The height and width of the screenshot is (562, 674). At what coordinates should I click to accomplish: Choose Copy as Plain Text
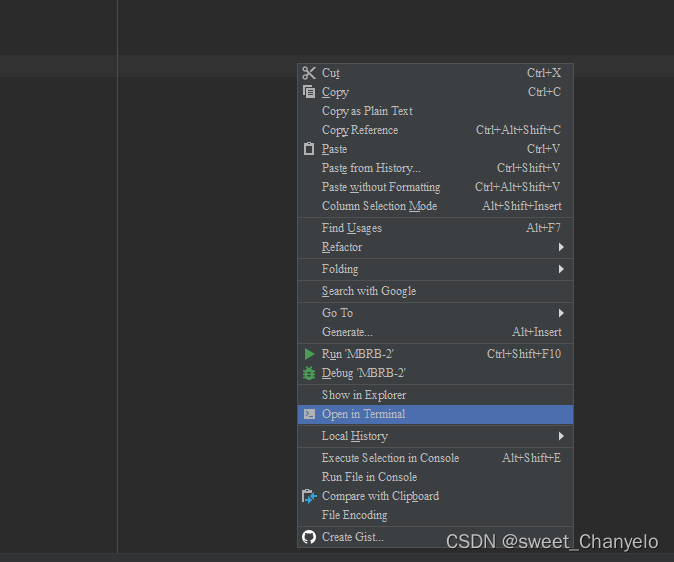[435, 111]
